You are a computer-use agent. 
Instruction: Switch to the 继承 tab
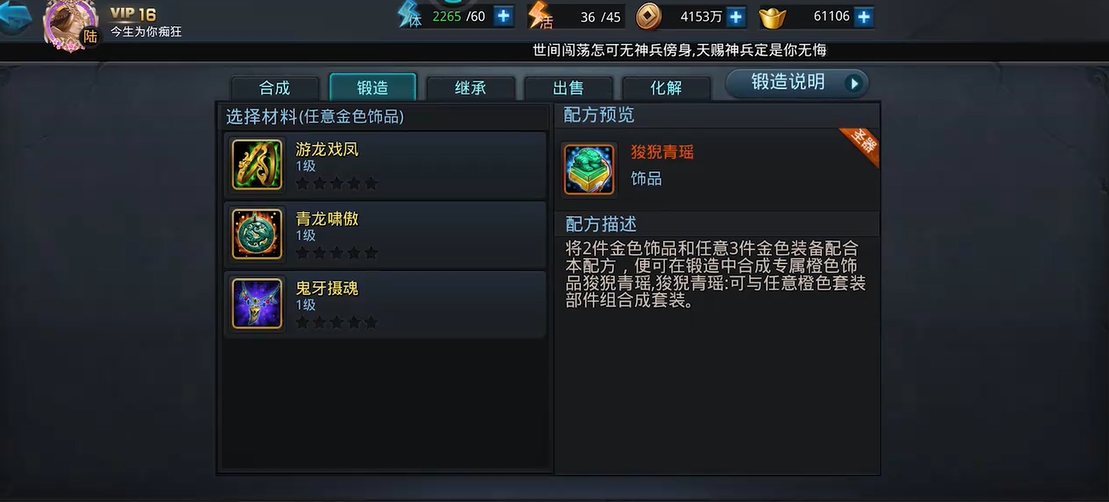pos(470,88)
